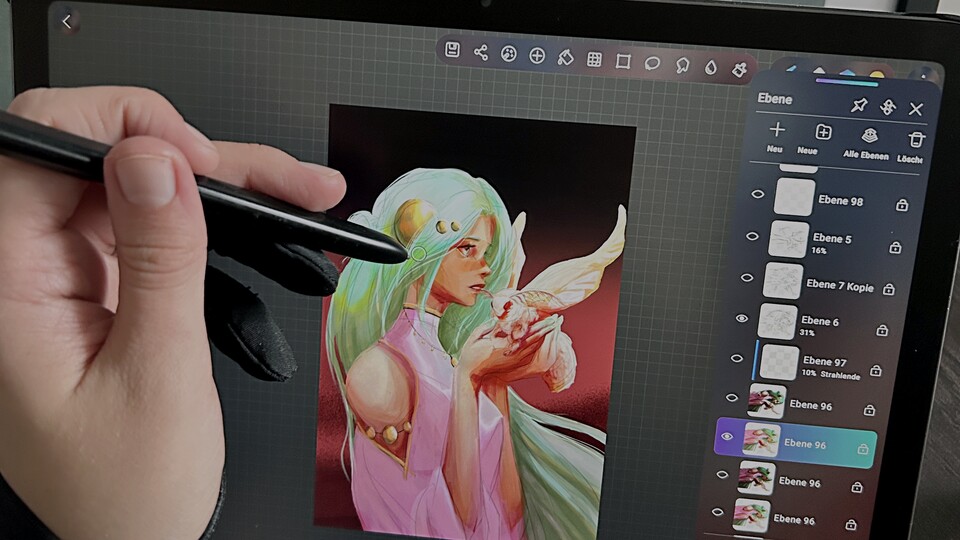This screenshot has height=540, width=960.
Task: Toggle the lock on the highlighted Ebene 96 layer
Action: click(x=863, y=449)
